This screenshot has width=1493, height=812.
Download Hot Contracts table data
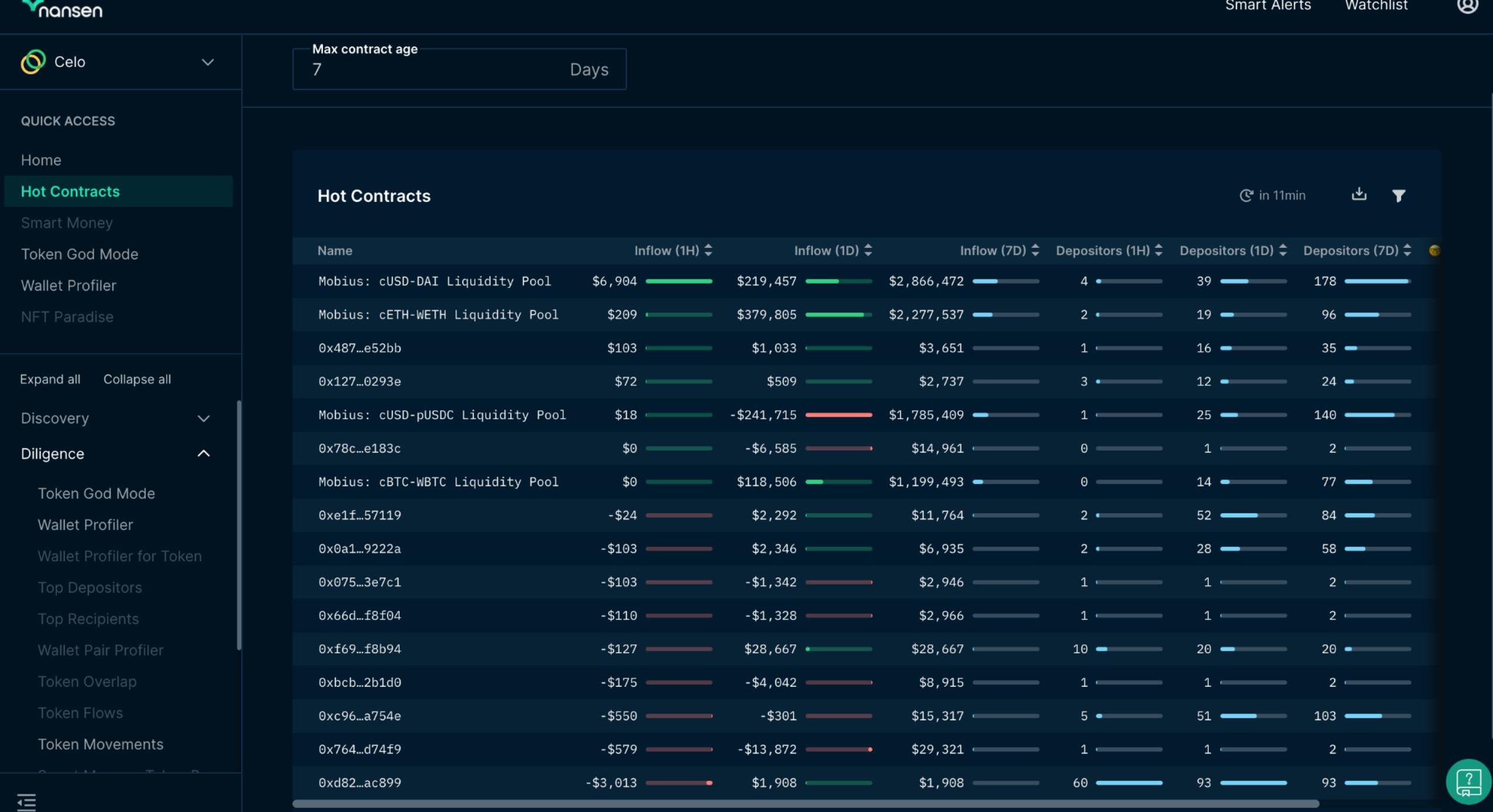[x=1358, y=195]
